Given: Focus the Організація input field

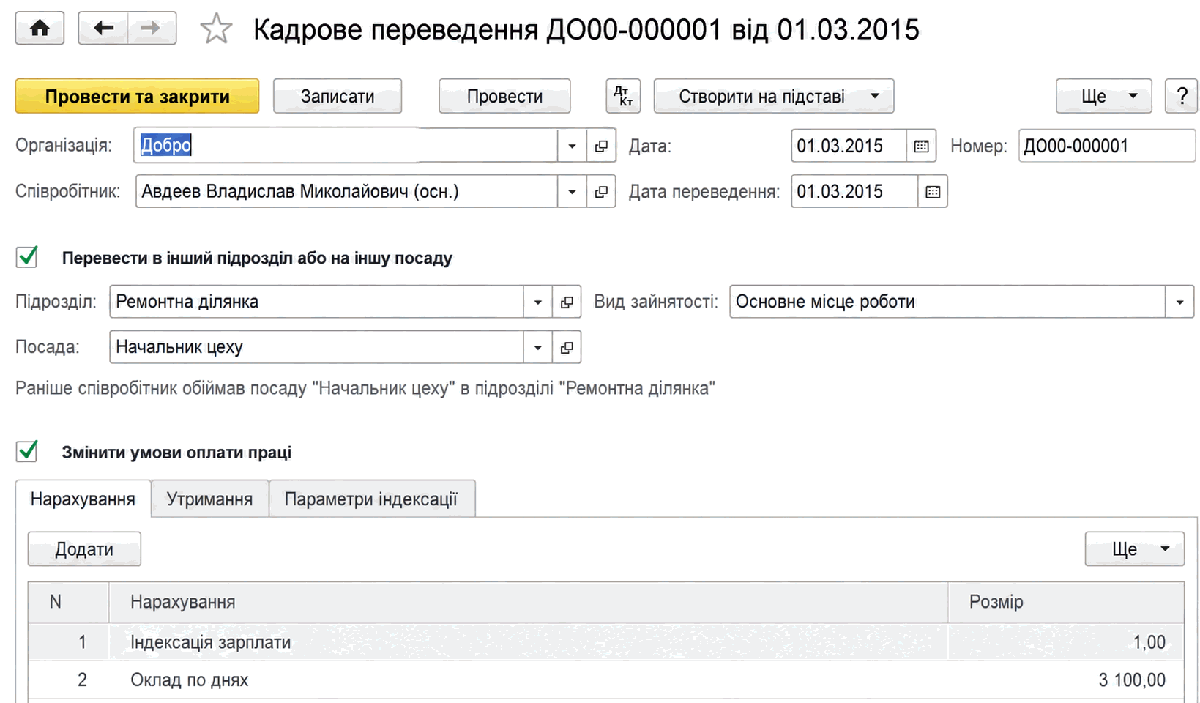Looking at the screenshot, I should [346, 146].
